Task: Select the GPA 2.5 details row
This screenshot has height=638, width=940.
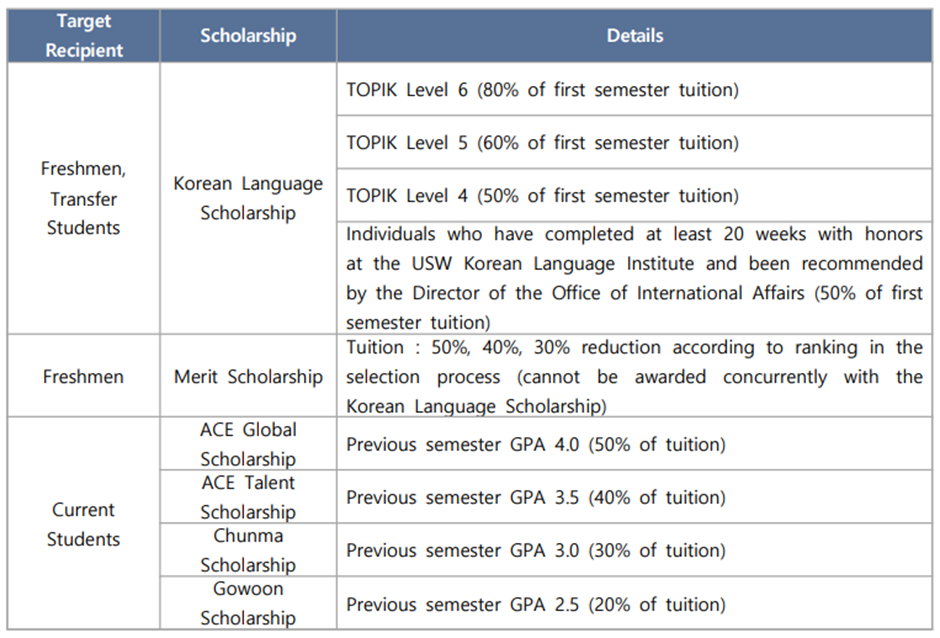Action: (x=536, y=604)
